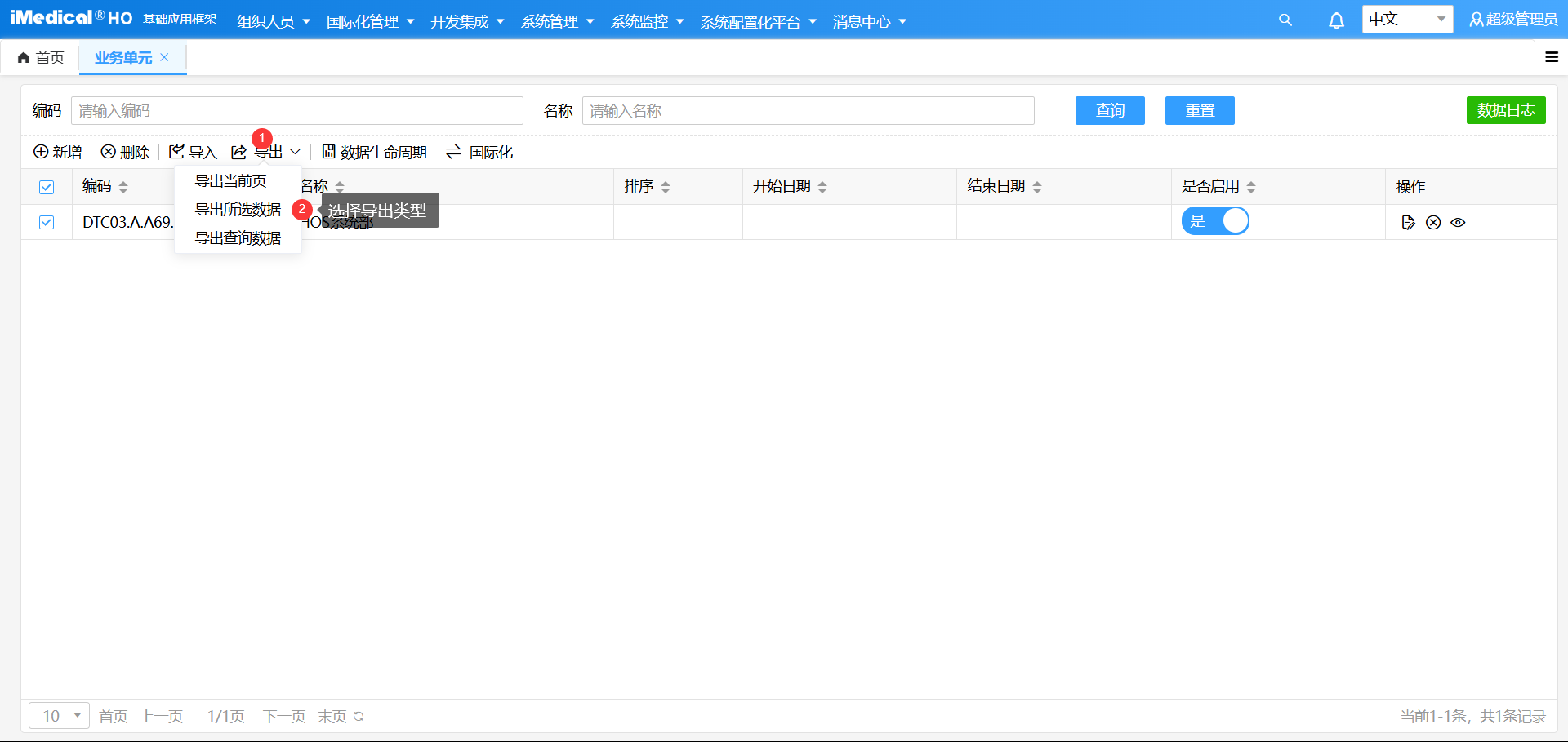Open page size dropdown showing 10
Screen dimensions: 1568x742
[x=59, y=716]
